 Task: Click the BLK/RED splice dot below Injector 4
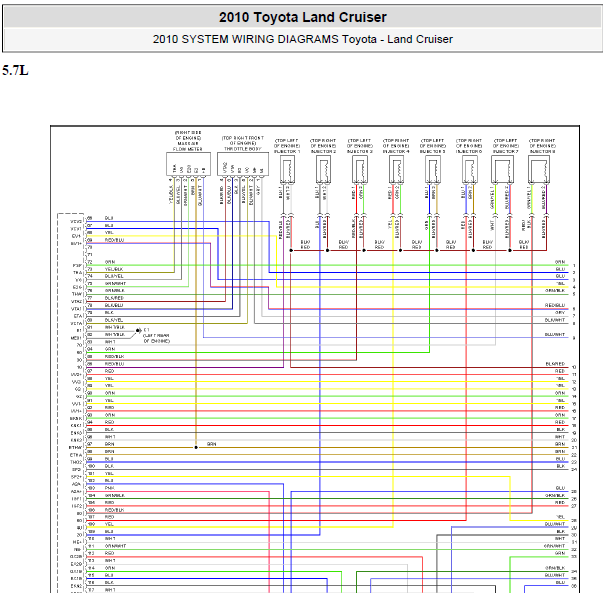tap(400, 250)
